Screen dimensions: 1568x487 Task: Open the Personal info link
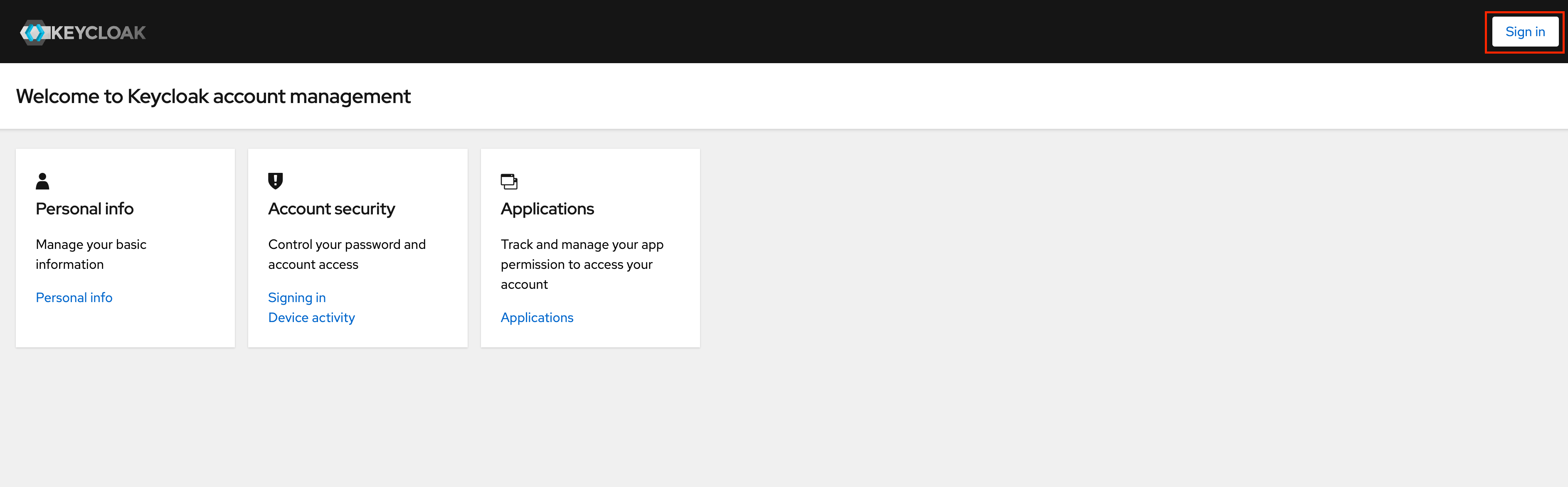(x=74, y=298)
